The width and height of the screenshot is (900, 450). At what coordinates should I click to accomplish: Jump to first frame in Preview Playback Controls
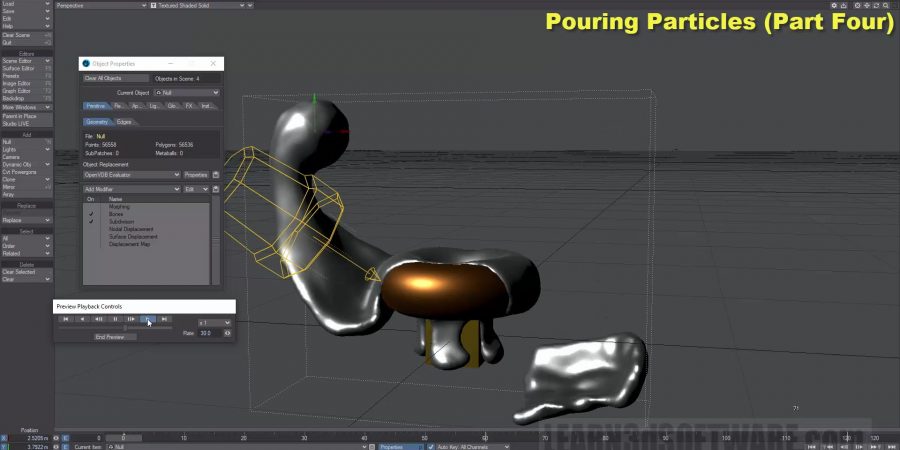point(65,319)
